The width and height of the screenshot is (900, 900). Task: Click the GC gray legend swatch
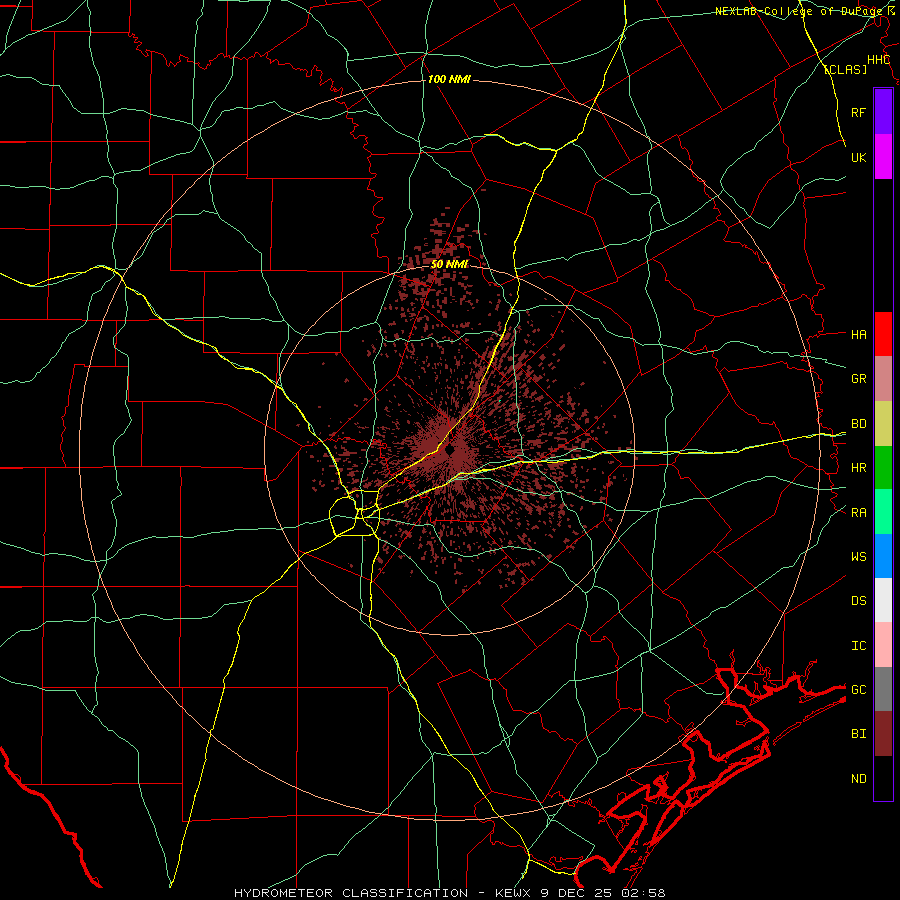pos(883,689)
